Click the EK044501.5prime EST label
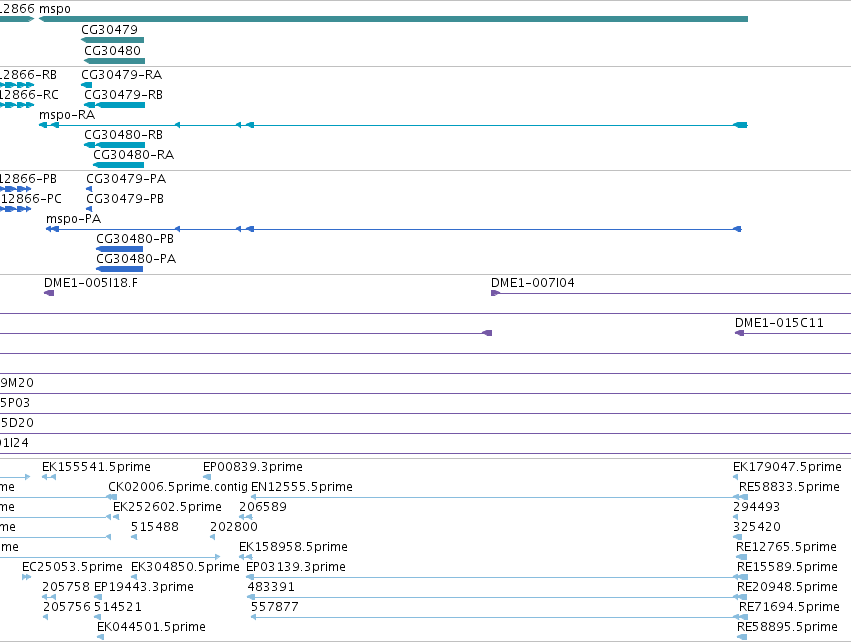This screenshot has height=642, width=851. point(151,627)
